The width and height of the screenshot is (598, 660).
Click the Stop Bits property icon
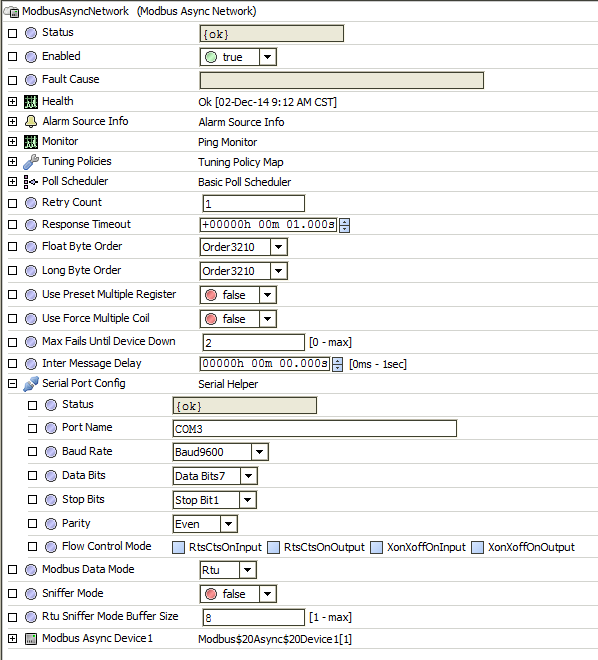point(51,500)
